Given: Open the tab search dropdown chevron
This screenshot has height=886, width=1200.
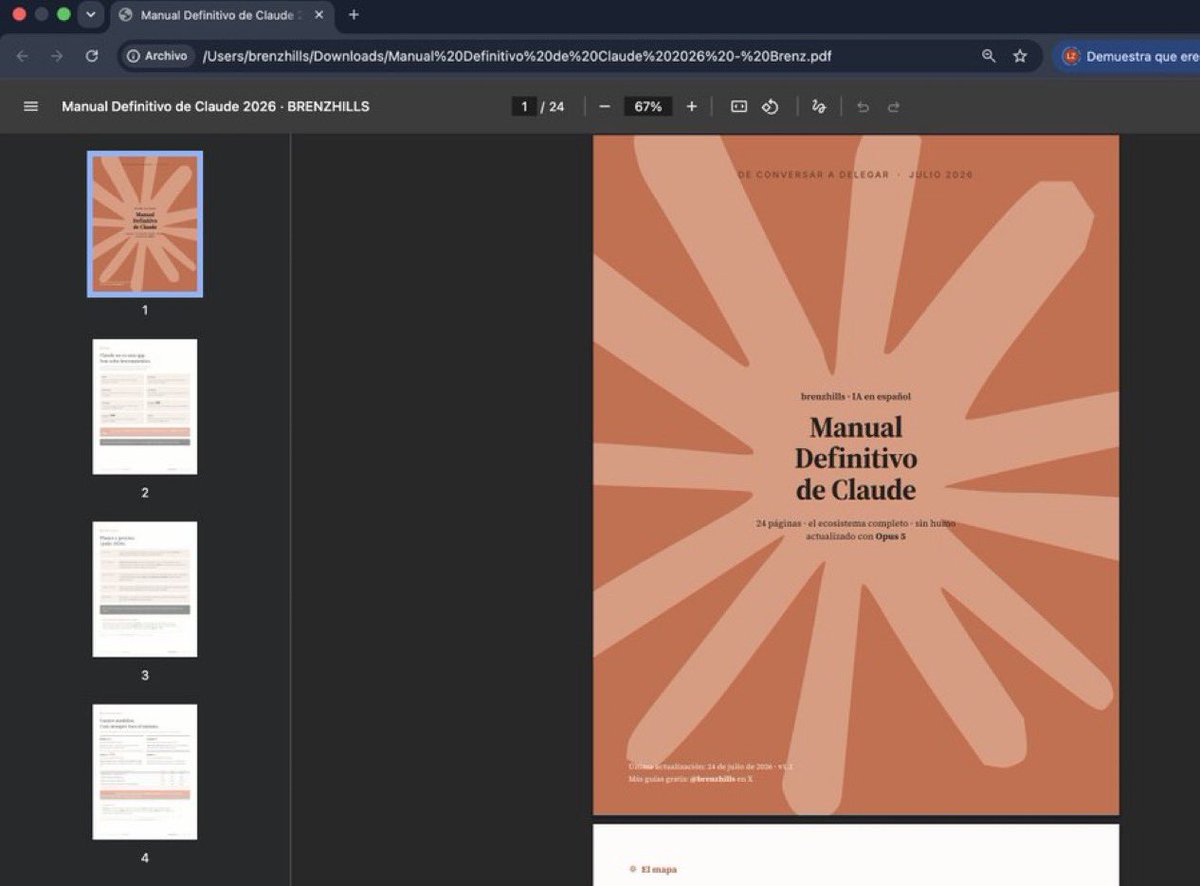Looking at the screenshot, I should pyautogui.click(x=91, y=15).
